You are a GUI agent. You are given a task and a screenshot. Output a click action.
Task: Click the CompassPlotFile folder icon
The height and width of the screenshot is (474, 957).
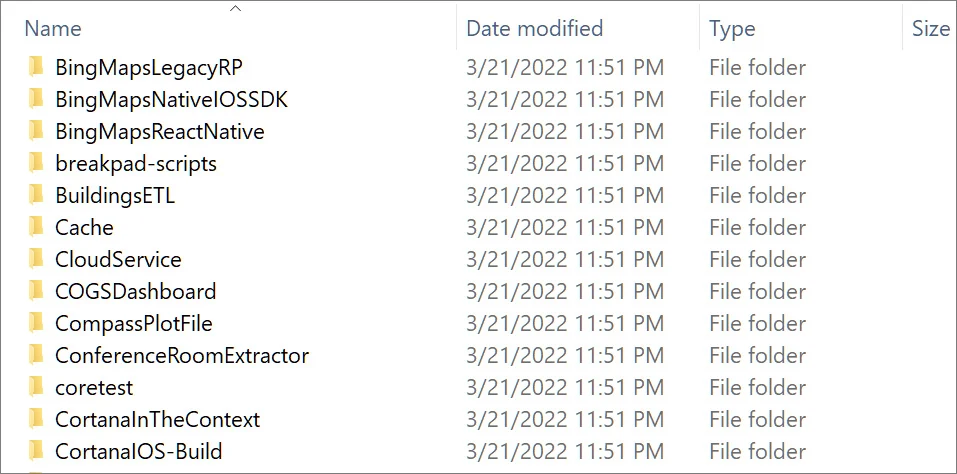click(37, 324)
